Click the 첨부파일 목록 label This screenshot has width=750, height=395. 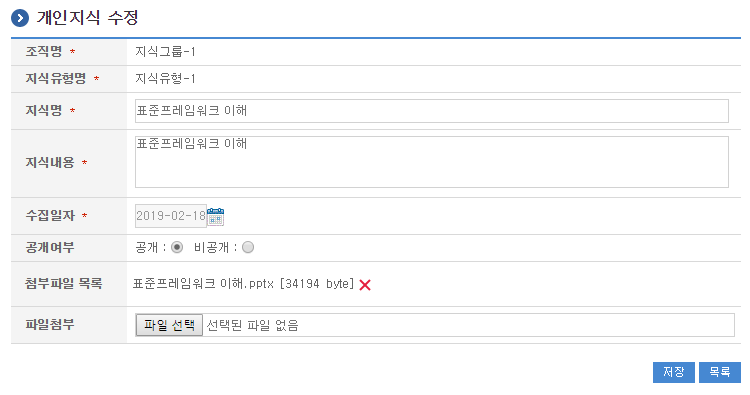(64, 284)
